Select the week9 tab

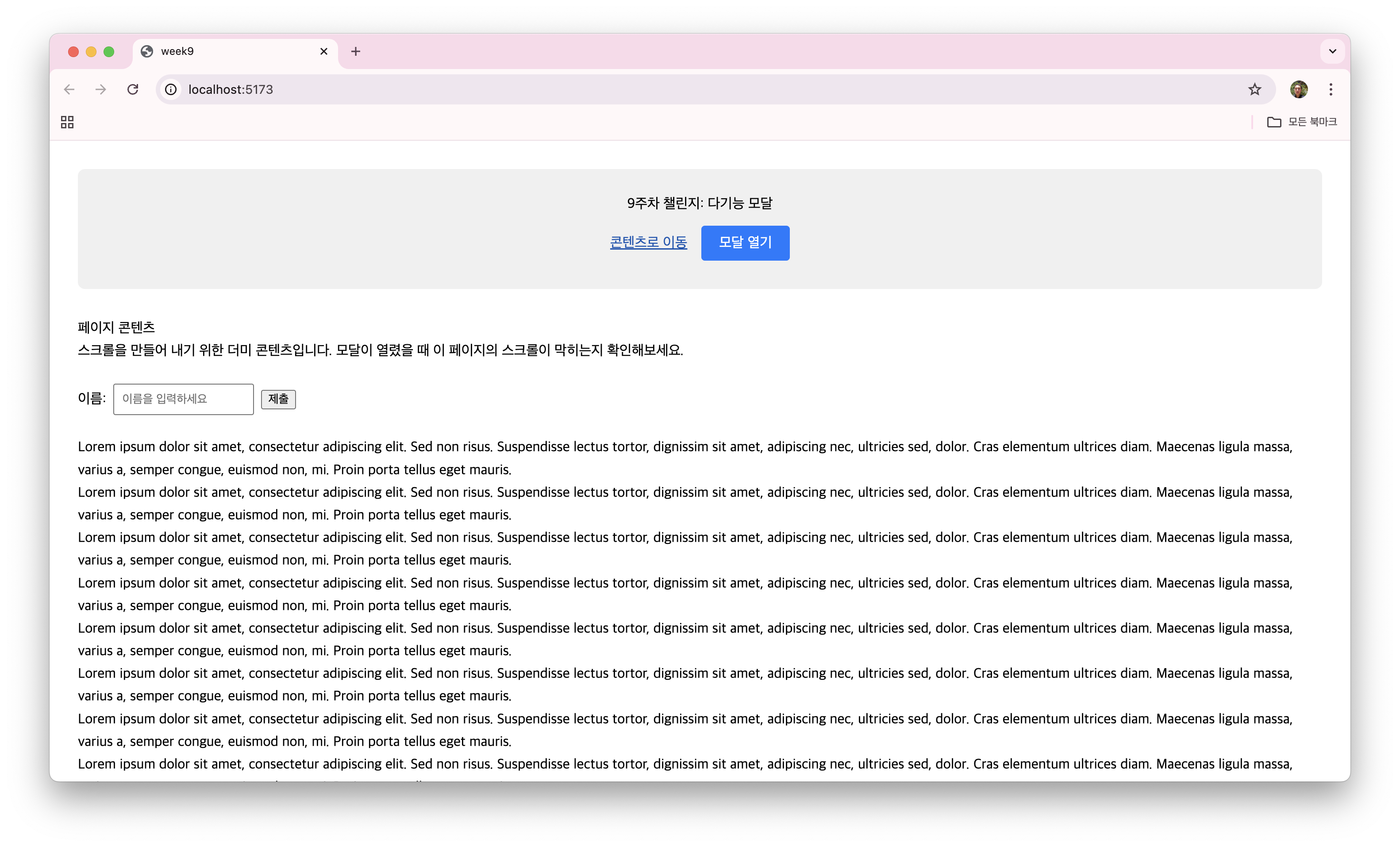click(x=227, y=52)
